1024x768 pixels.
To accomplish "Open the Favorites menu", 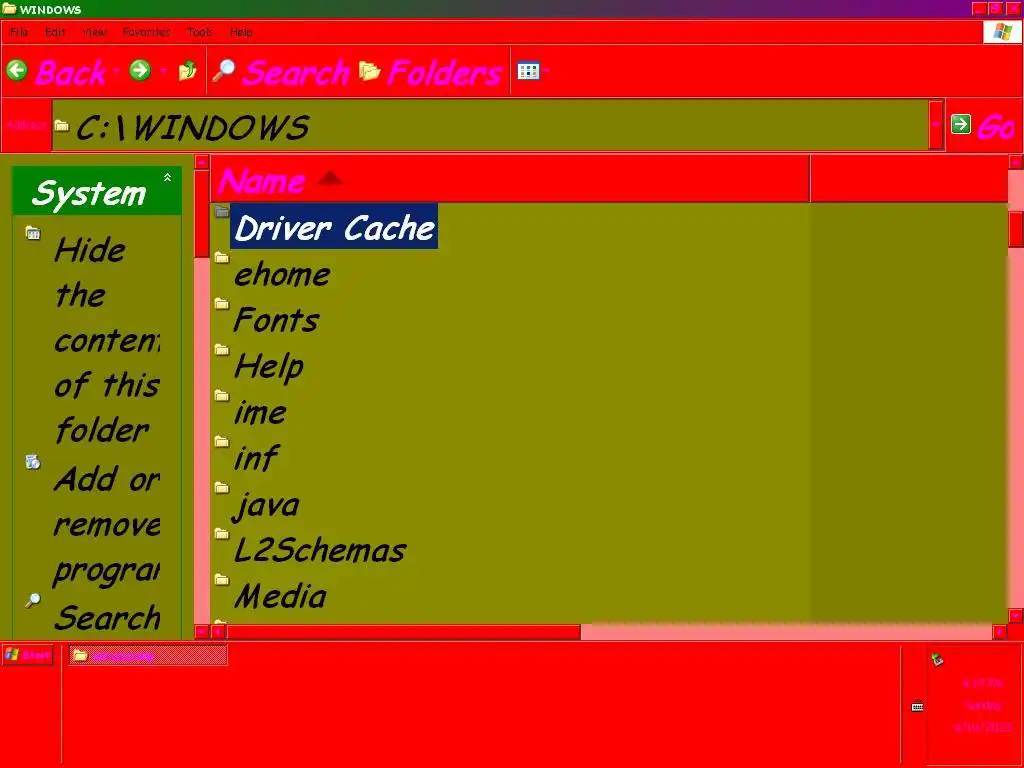I will click(146, 32).
